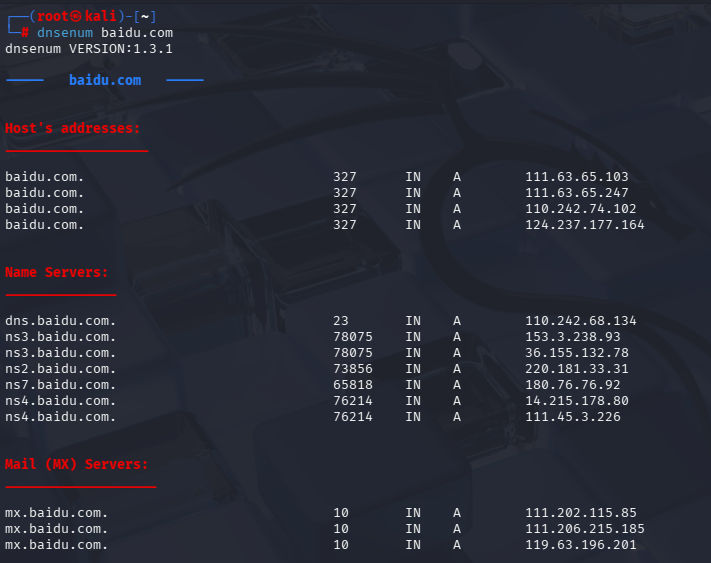
Task: Click TTL value 23 for dns.baidu.com
Action: point(341,321)
